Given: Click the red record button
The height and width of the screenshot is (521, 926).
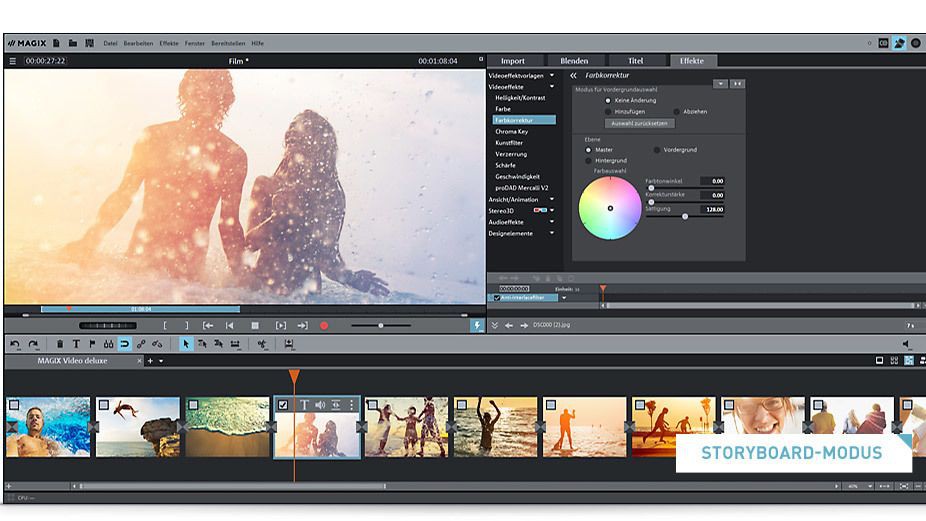Looking at the screenshot, I should coord(324,325).
